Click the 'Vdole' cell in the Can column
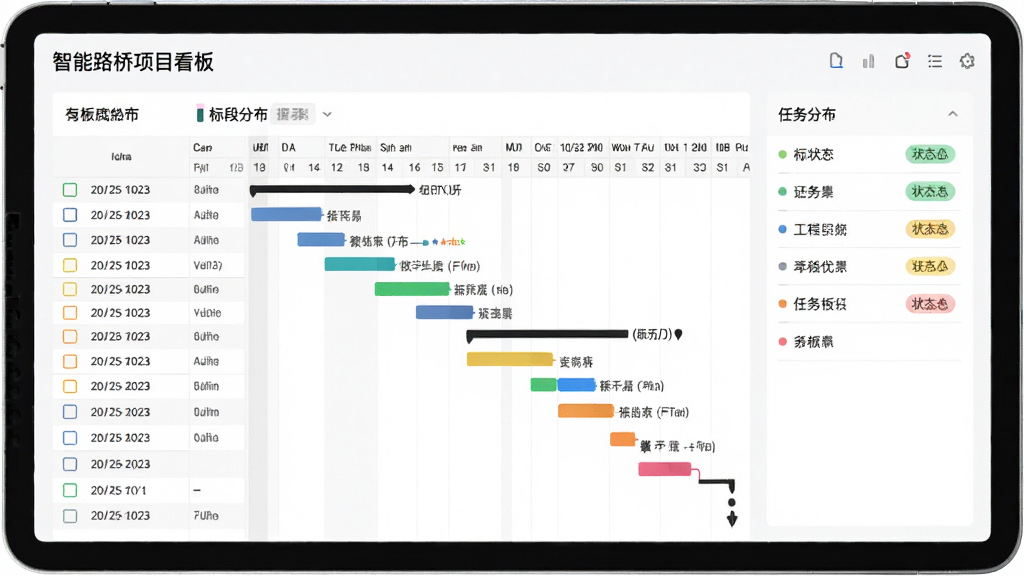The image size is (1024, 576). [x=207, y=313]
